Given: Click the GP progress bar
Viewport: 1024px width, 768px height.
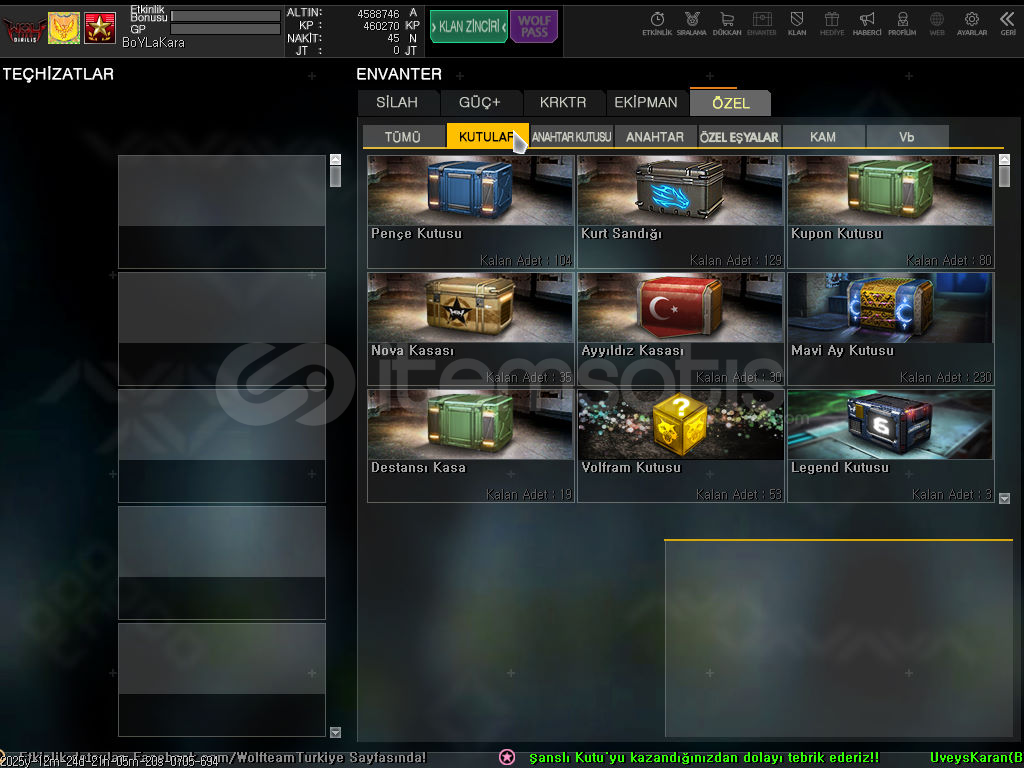Looking at the screenshot, I should point(225,29).
